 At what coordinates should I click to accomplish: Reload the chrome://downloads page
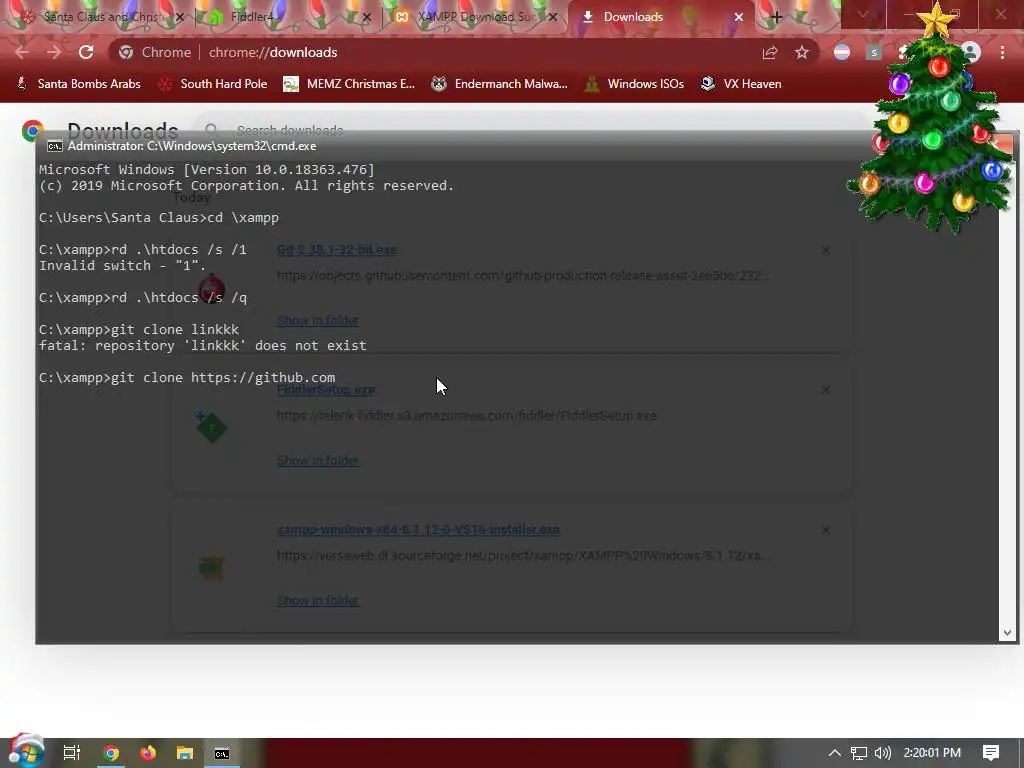tap(86, 52)
